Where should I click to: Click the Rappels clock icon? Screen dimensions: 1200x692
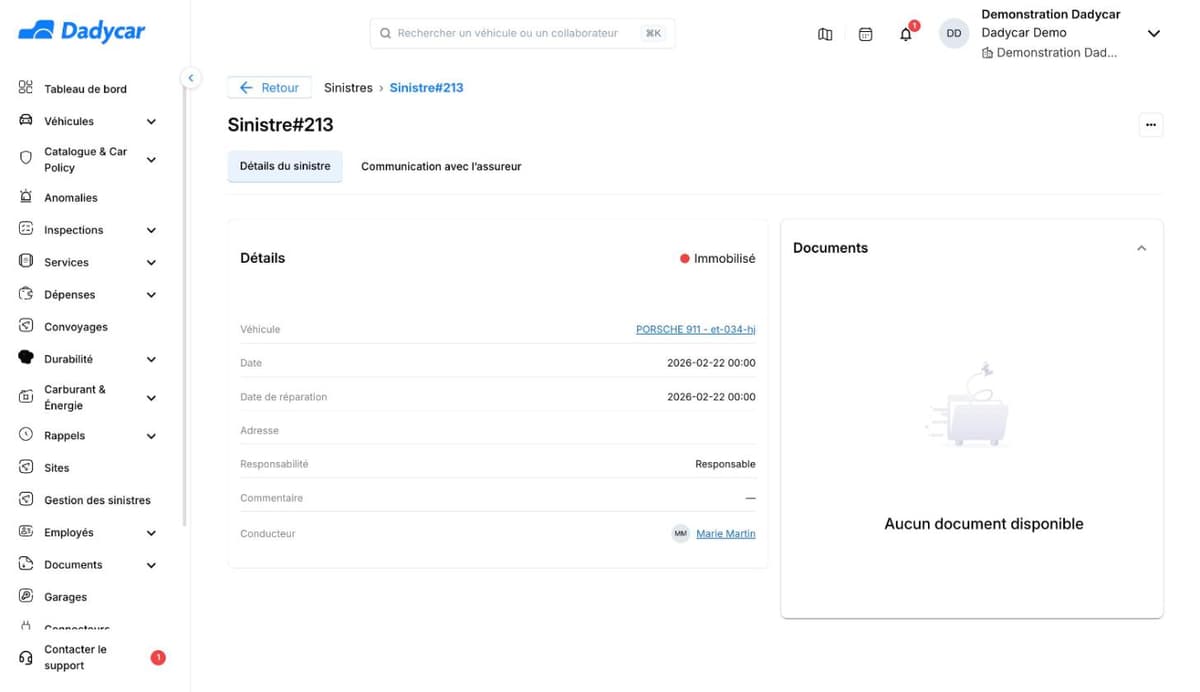(x=26, y=435)
